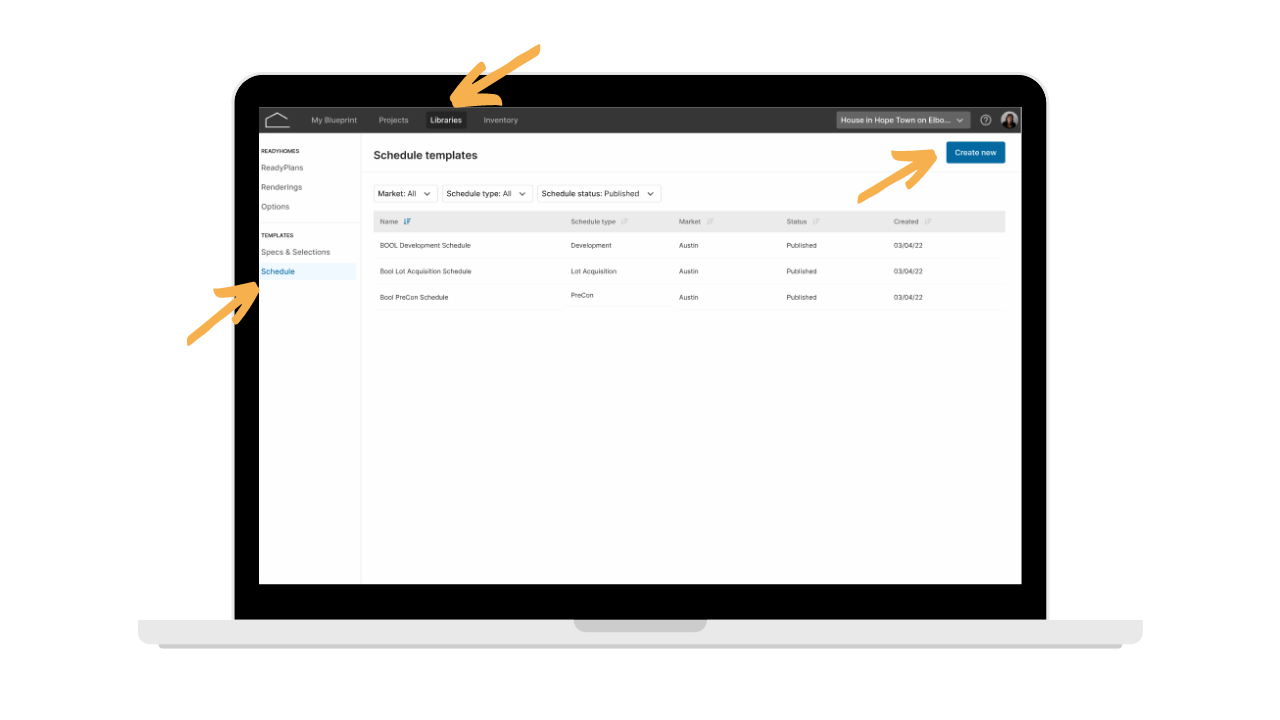Image resolution: width=1280 pixels, height=720 pixels.
Task: Sort by Name column icon
Action: [x=407, y=222]
